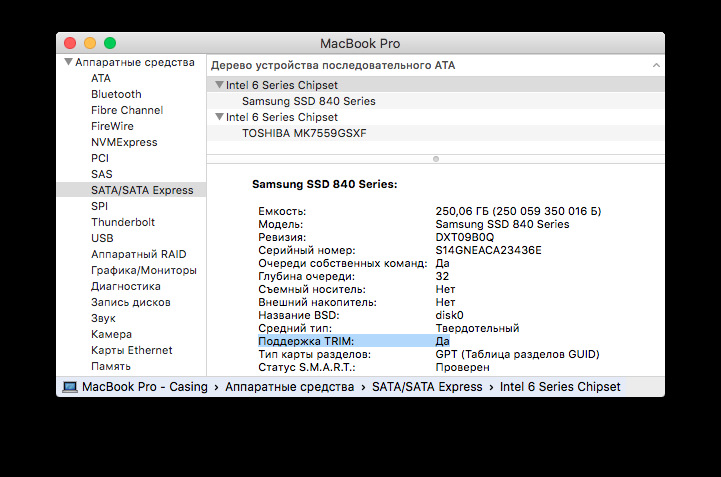Open the FireWire section
The height and width of the screenshot is (477, 721).
pos(112,126)
